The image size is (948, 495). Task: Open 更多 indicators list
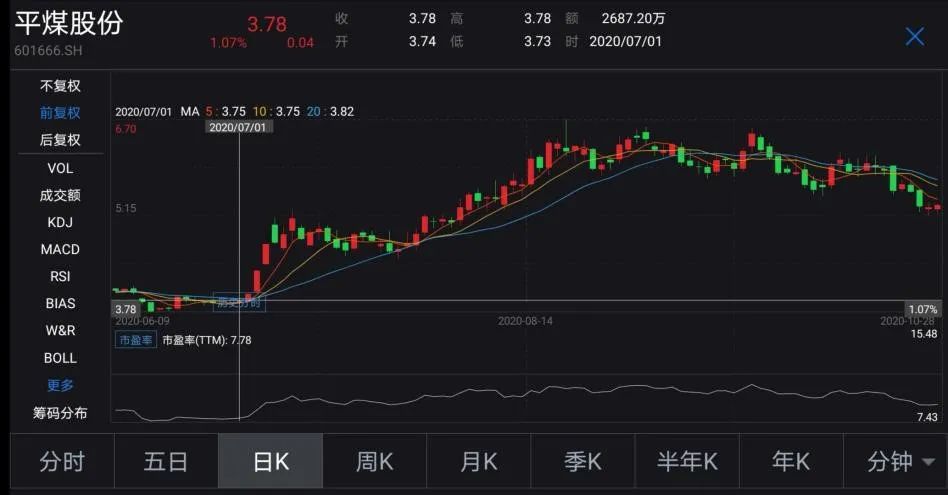coord(60,385)
